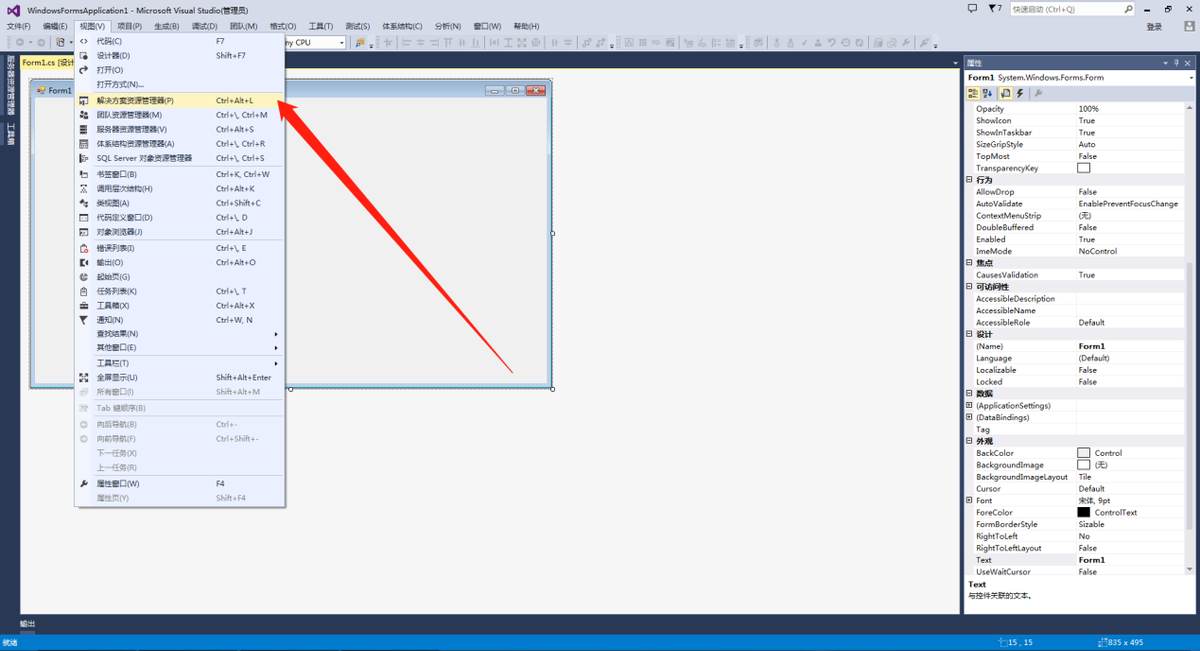Choose 全屏显示(U) full screen
The height and width of the screenshot is (651, 1200).
(x=180, y=378)
